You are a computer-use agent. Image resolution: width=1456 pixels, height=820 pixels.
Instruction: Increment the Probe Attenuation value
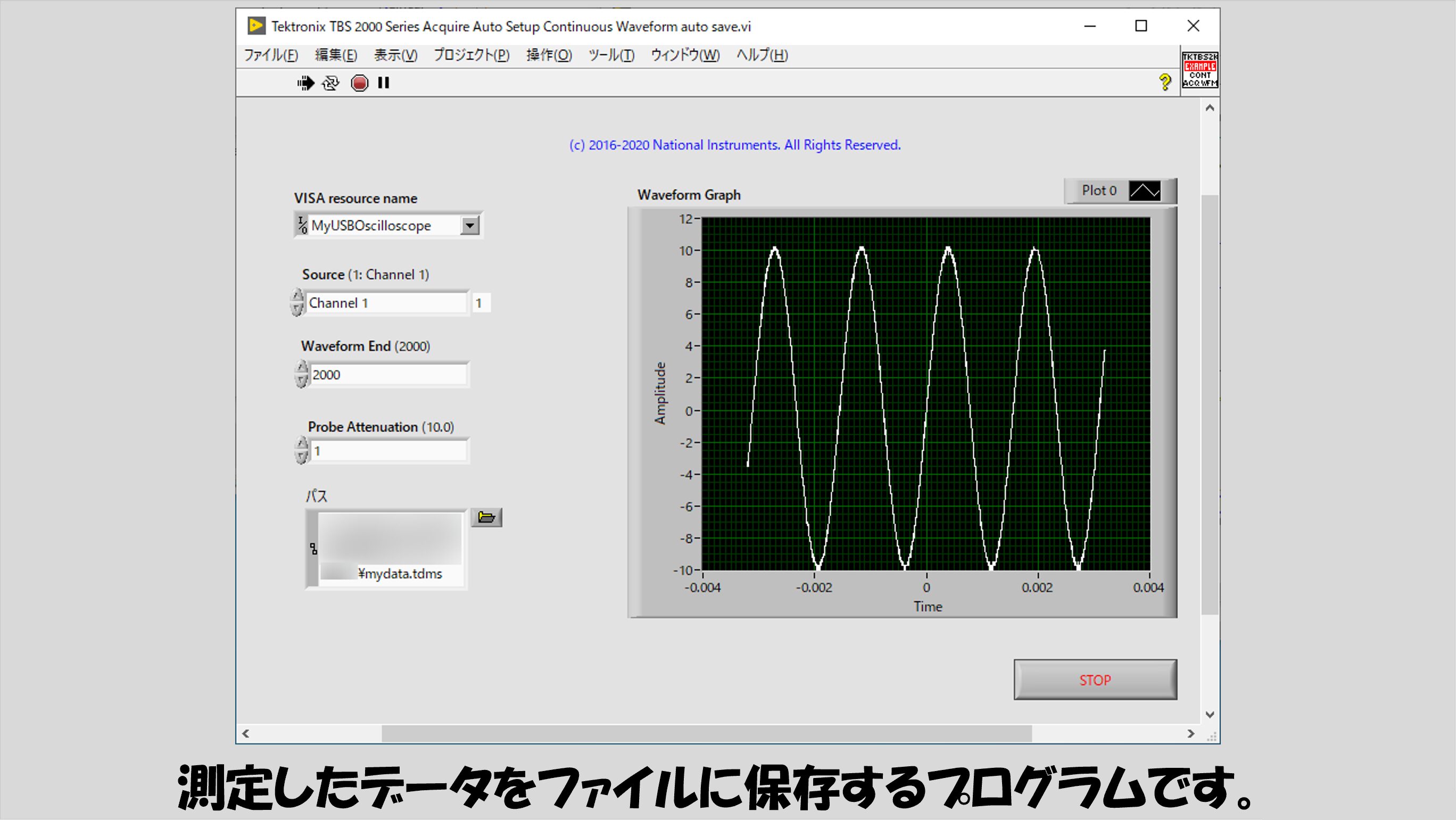[x=302, y=444]
